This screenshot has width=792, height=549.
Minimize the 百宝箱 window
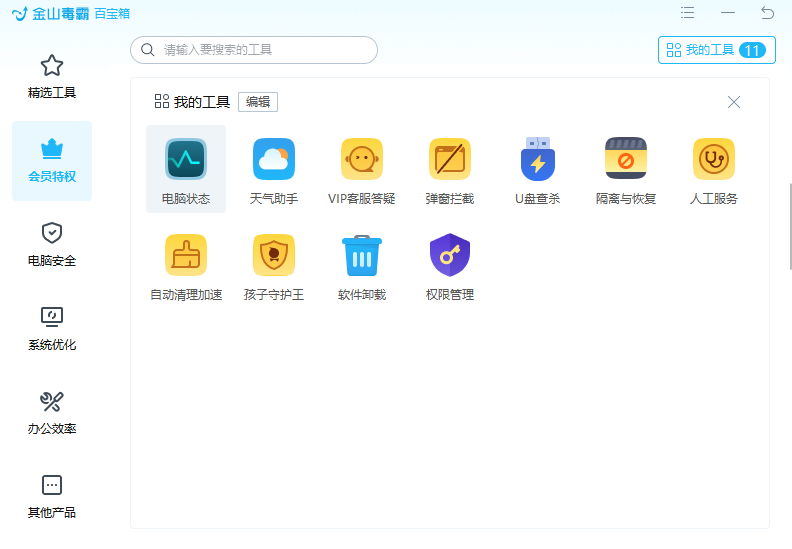click(x=728, y=13)
